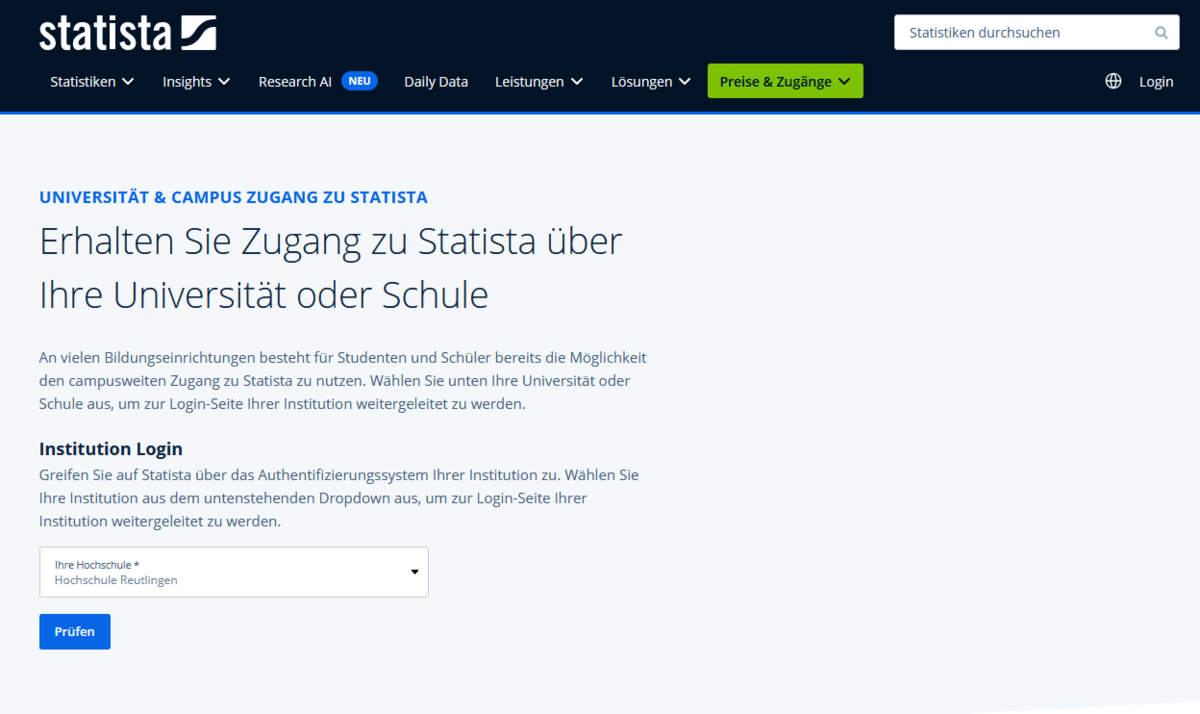Click the Login link
The height and width of the screenshot is (714, 1200).
coord(1156,82)
